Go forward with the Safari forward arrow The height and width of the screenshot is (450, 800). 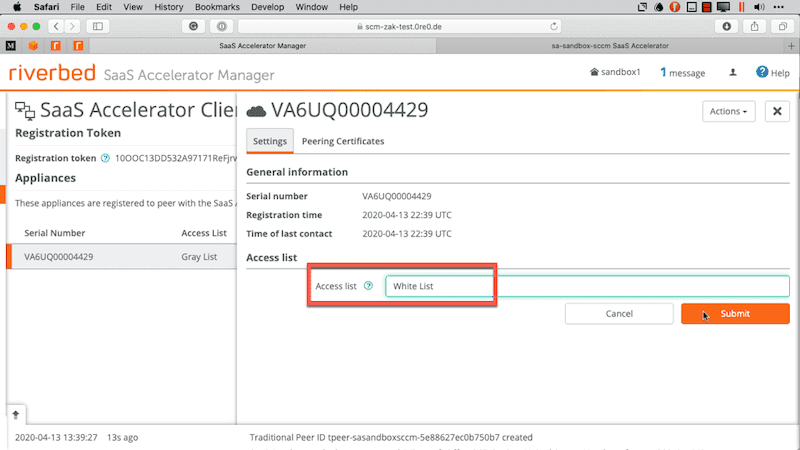point(72,26)
